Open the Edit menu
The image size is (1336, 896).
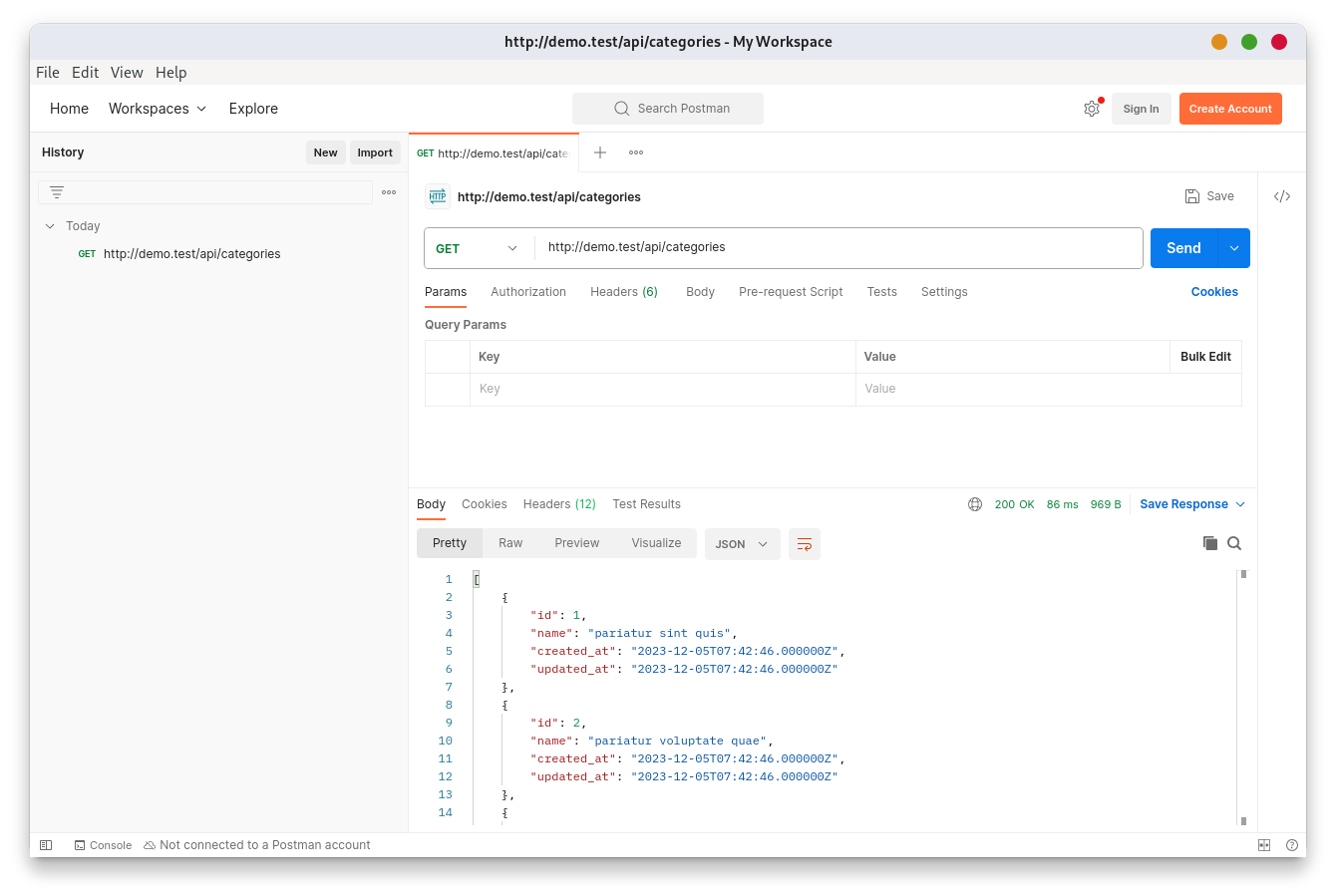[85, 73]
